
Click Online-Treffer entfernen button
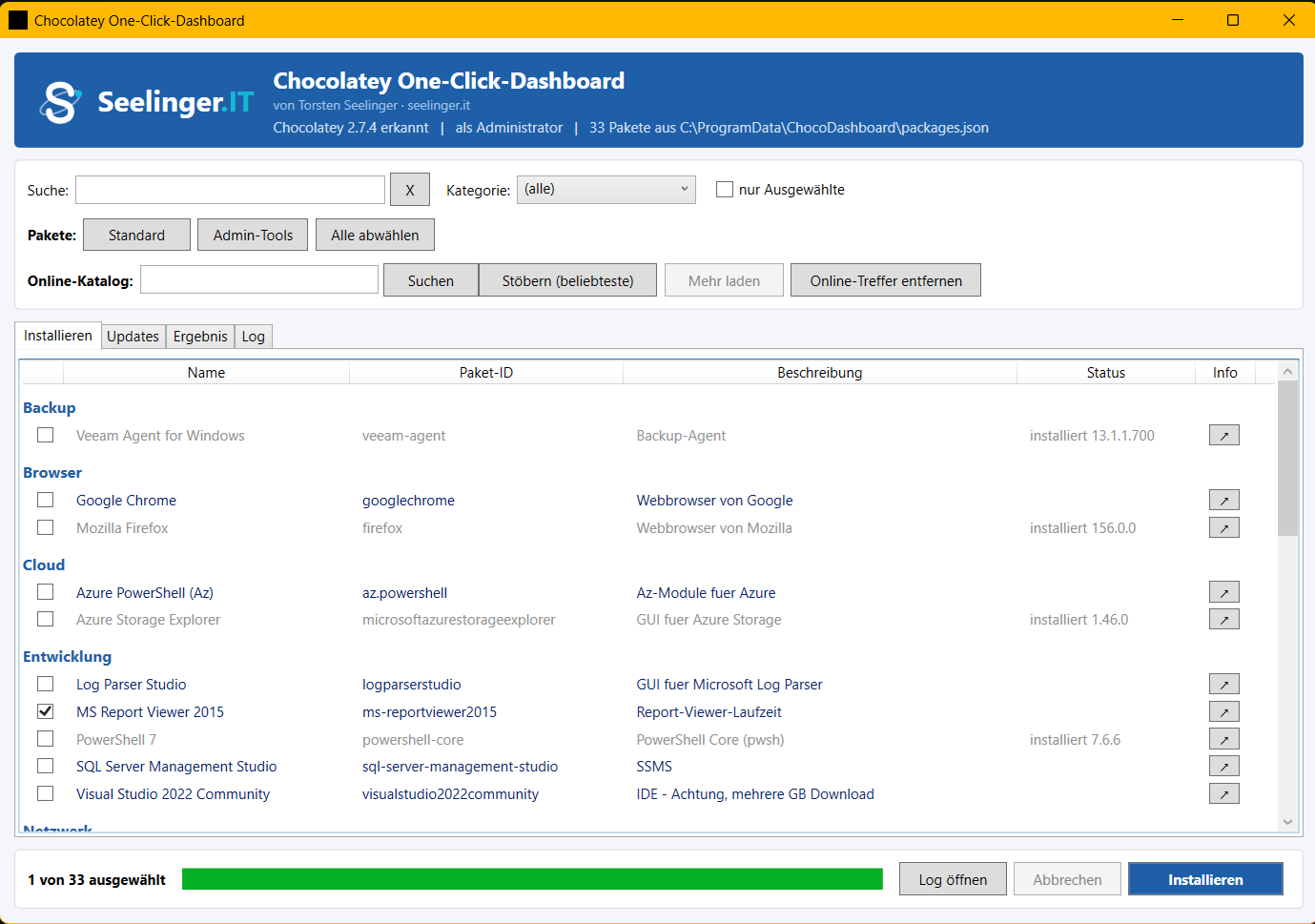tap(886, 280)
